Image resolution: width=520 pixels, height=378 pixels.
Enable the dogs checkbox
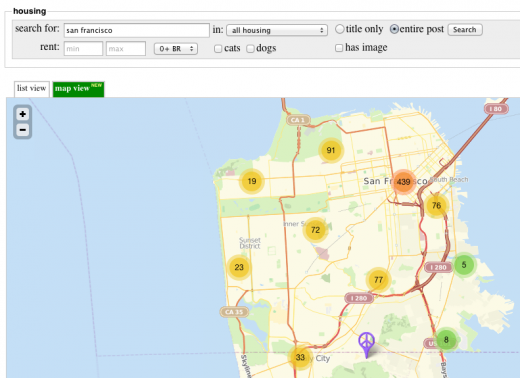(250, 49)
